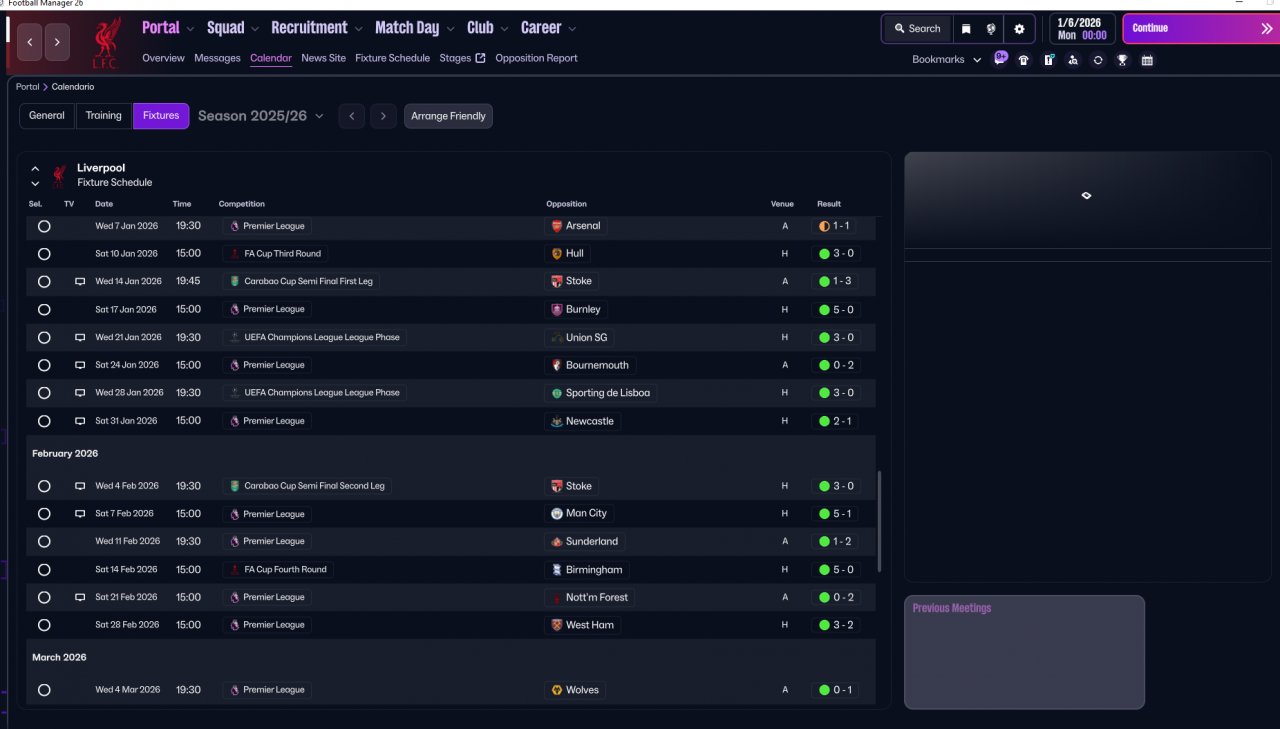
Task: Select the Sporting de Lisboa fixture radio button
Action: [44, 393]
